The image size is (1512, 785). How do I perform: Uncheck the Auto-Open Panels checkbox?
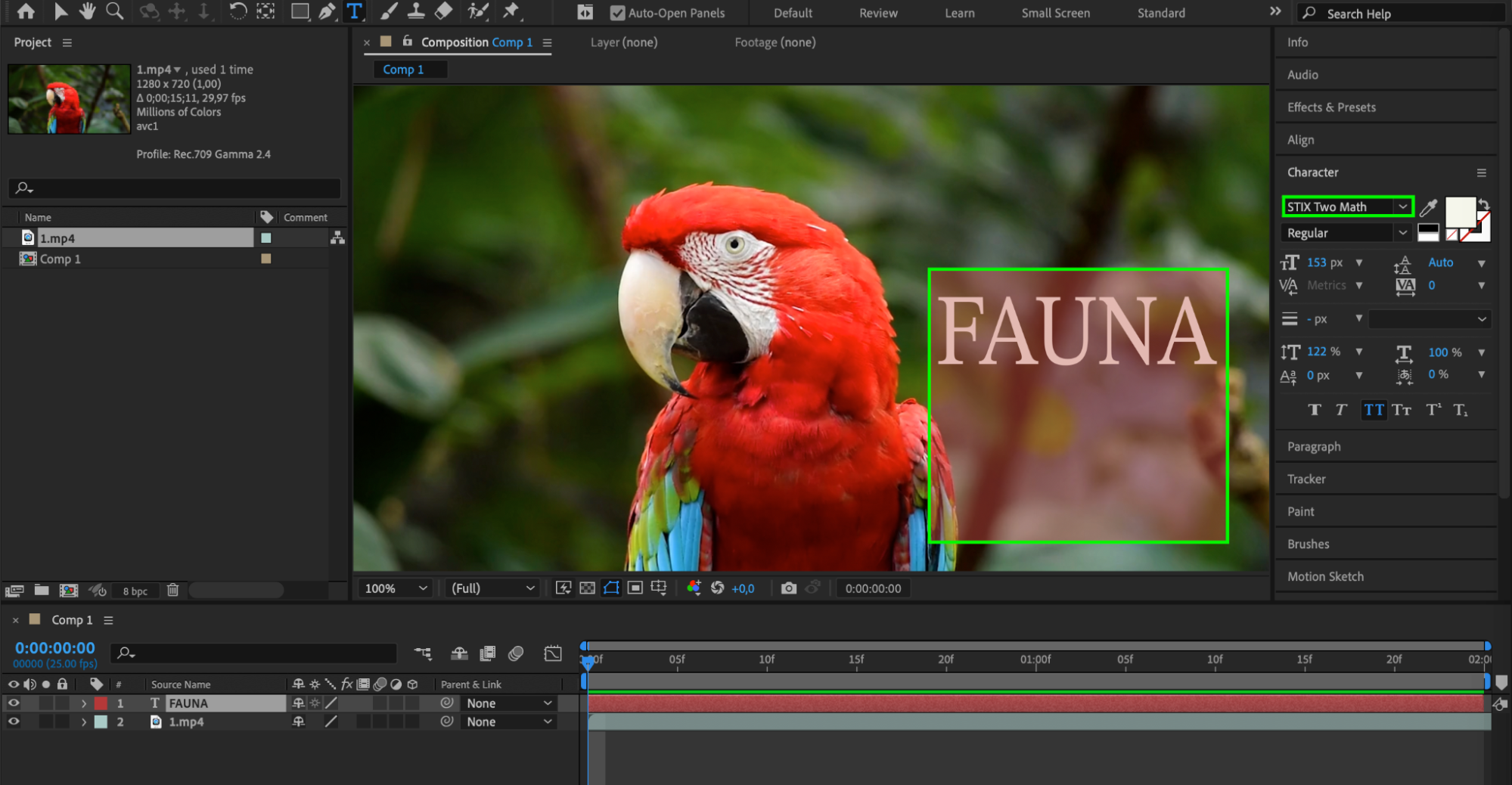617,13
